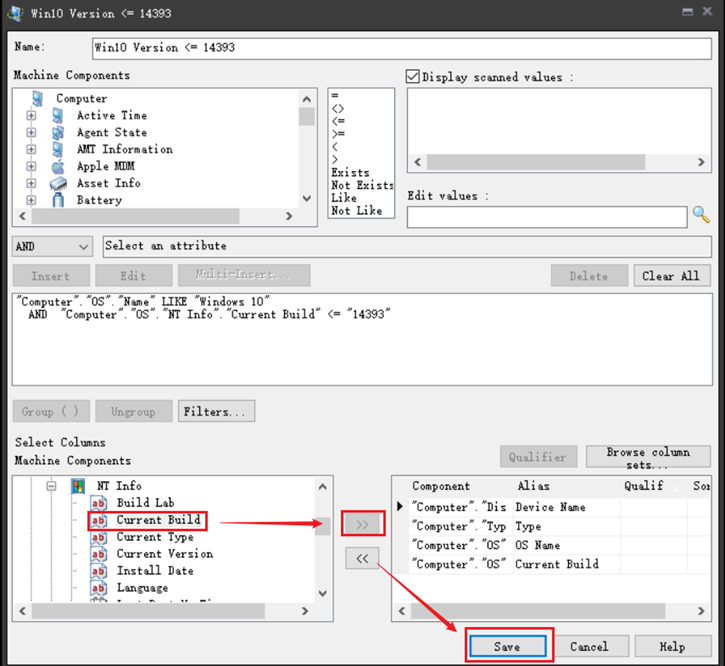Click the Asset Info chip icon
The width and height of the screenshot is (725, 666).
tap(58, 184)
